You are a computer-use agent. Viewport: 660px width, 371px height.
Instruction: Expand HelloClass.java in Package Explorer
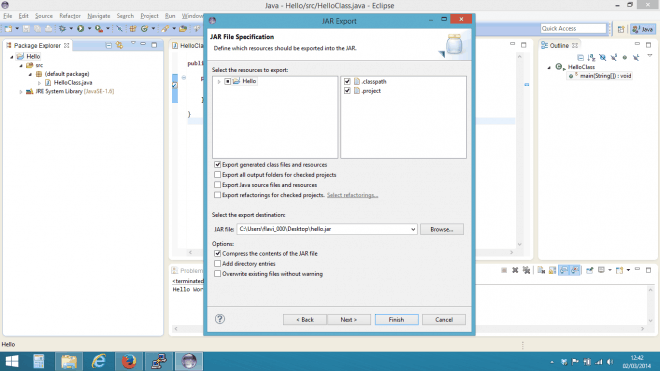[x=40, y=83]
